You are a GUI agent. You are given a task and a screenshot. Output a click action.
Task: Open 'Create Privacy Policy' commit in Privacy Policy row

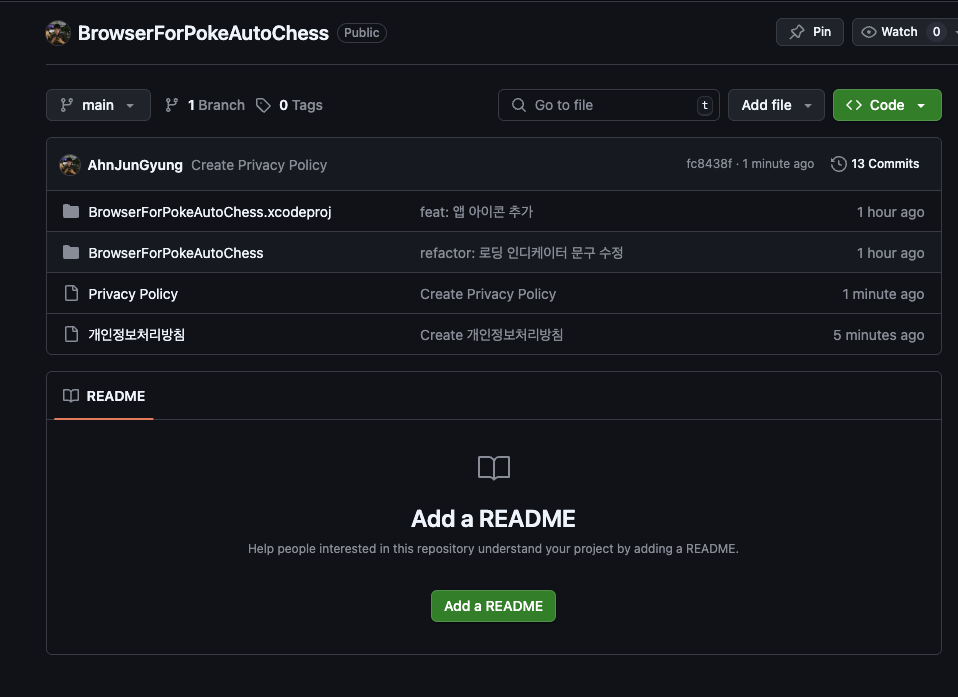(x=488, y=294)
